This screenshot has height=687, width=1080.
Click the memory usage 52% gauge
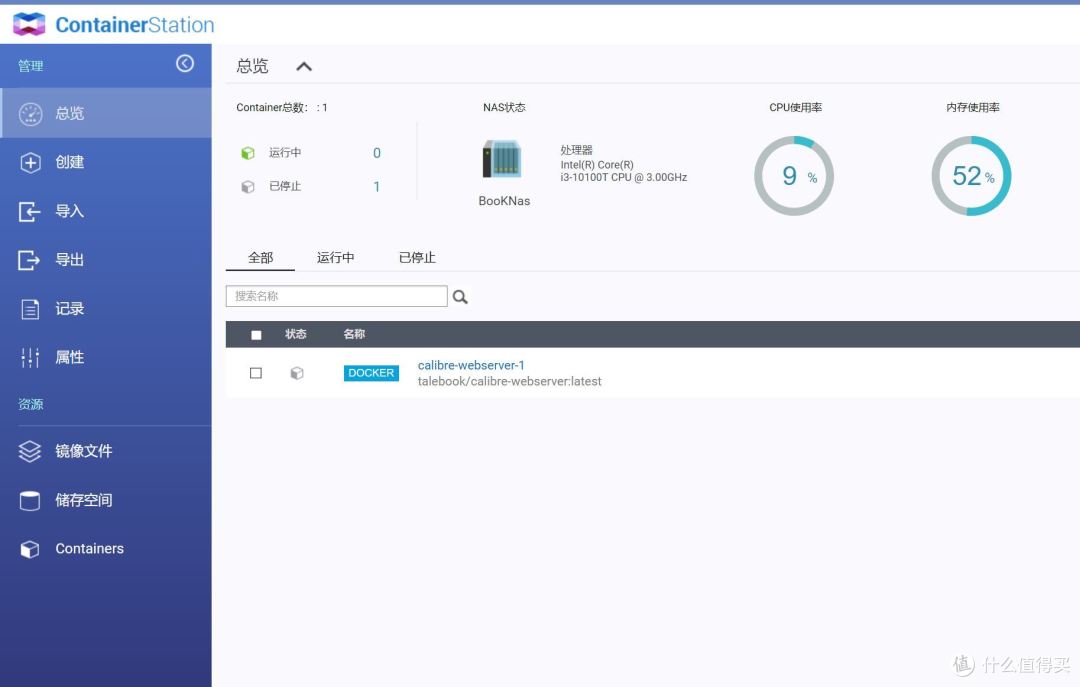click(x=971, y=176)
